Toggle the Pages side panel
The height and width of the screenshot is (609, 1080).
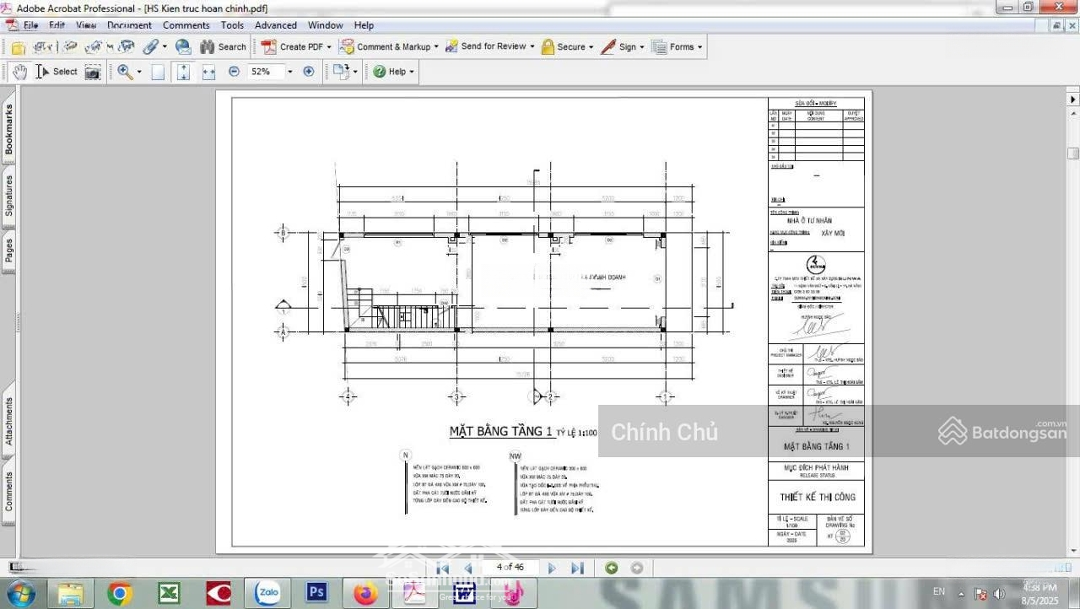(9, 250)
